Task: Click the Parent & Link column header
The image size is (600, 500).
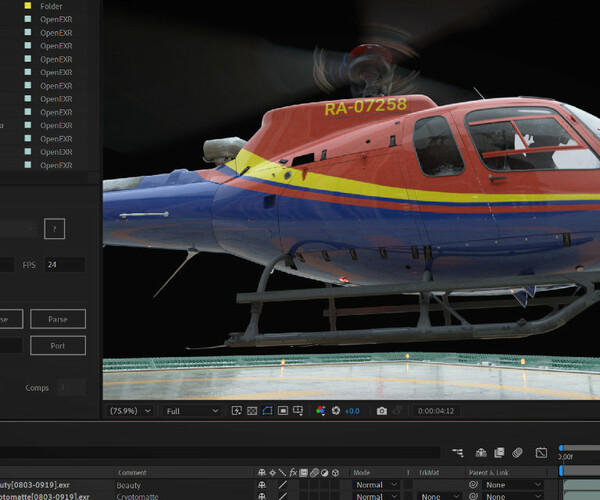Action: tap(489, 473)
